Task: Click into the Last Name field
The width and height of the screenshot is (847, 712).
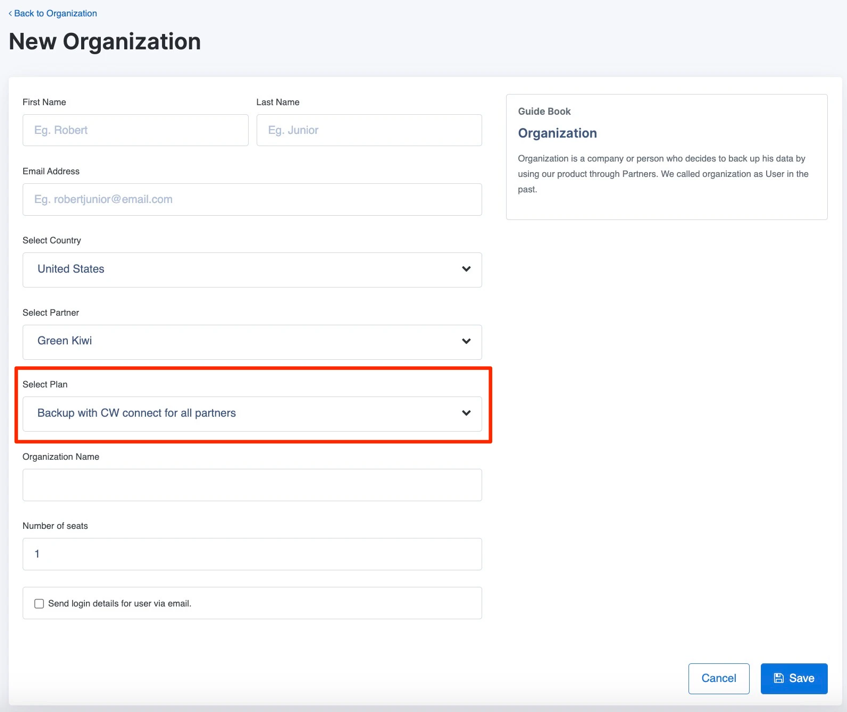Action: pos(369,130)
